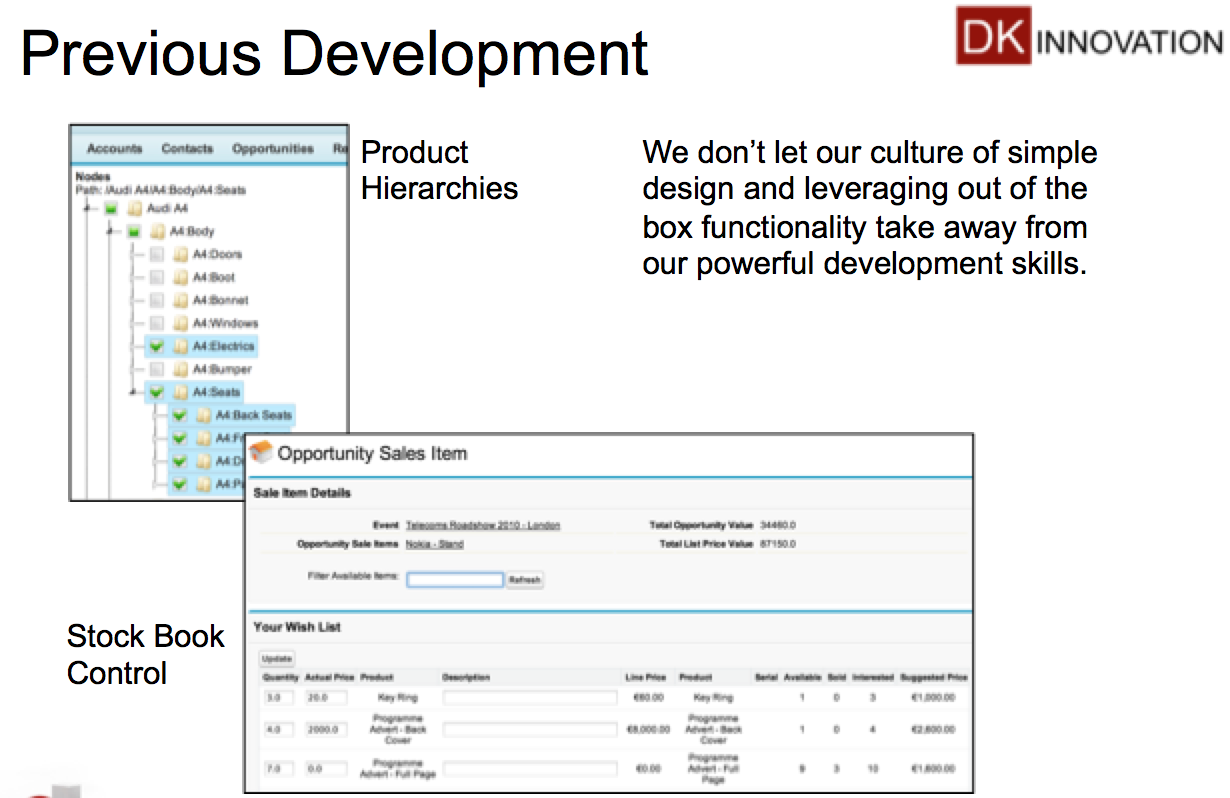Screen dimensions: 1230x798
Task: Open the Opportunities tab
Action: click(273, 149)
